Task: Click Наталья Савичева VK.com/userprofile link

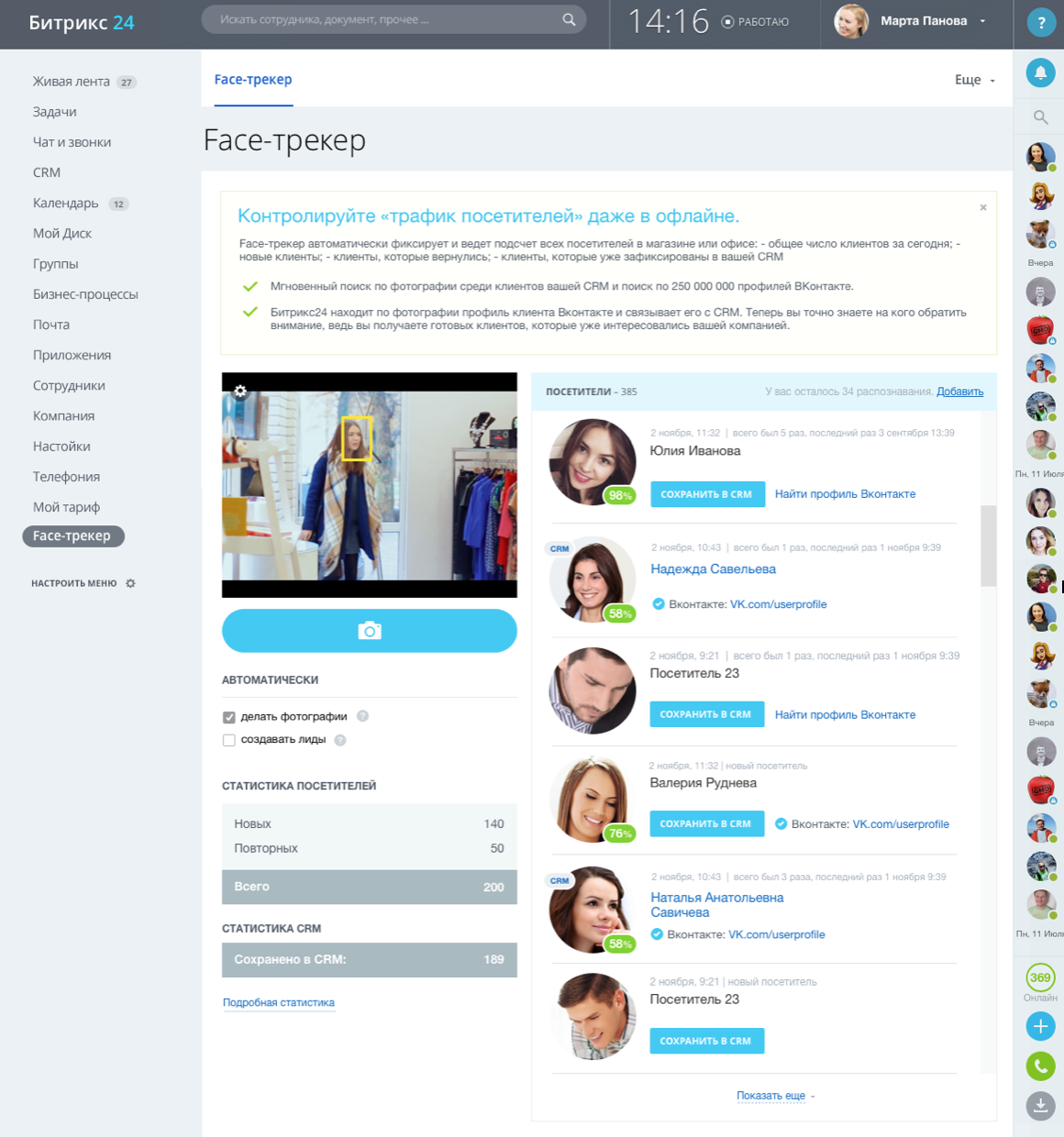Action: click(777, 934)
